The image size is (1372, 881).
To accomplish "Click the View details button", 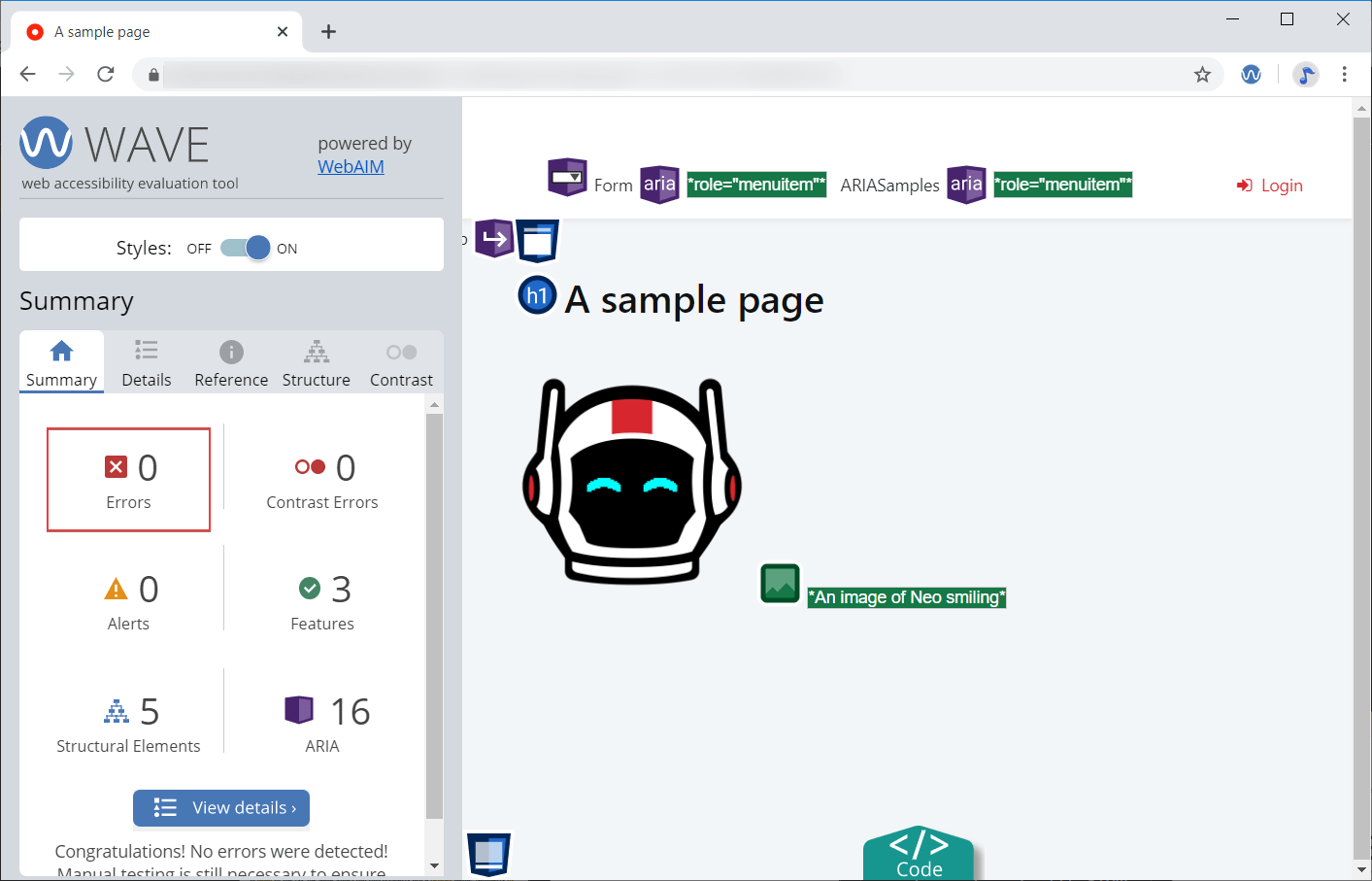I will [221, 808].
